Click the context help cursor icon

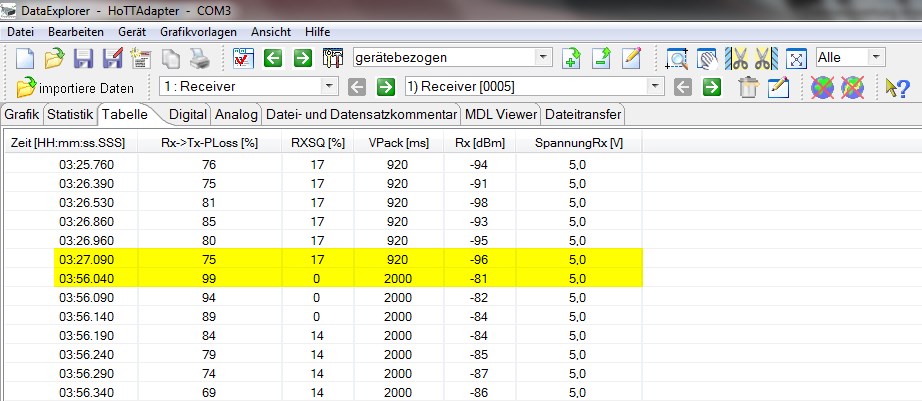tap(897, 88)
